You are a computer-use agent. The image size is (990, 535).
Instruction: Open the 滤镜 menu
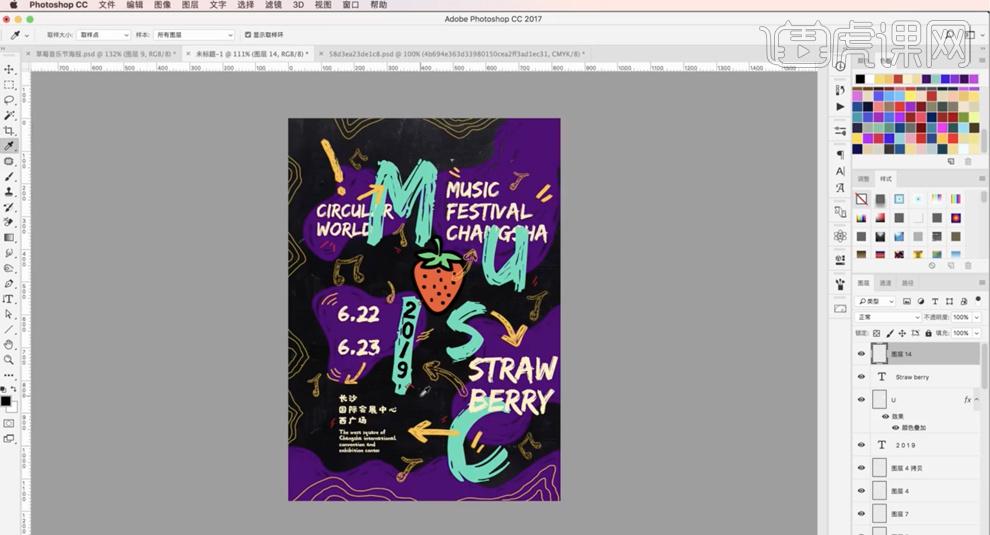pos(273,4)
